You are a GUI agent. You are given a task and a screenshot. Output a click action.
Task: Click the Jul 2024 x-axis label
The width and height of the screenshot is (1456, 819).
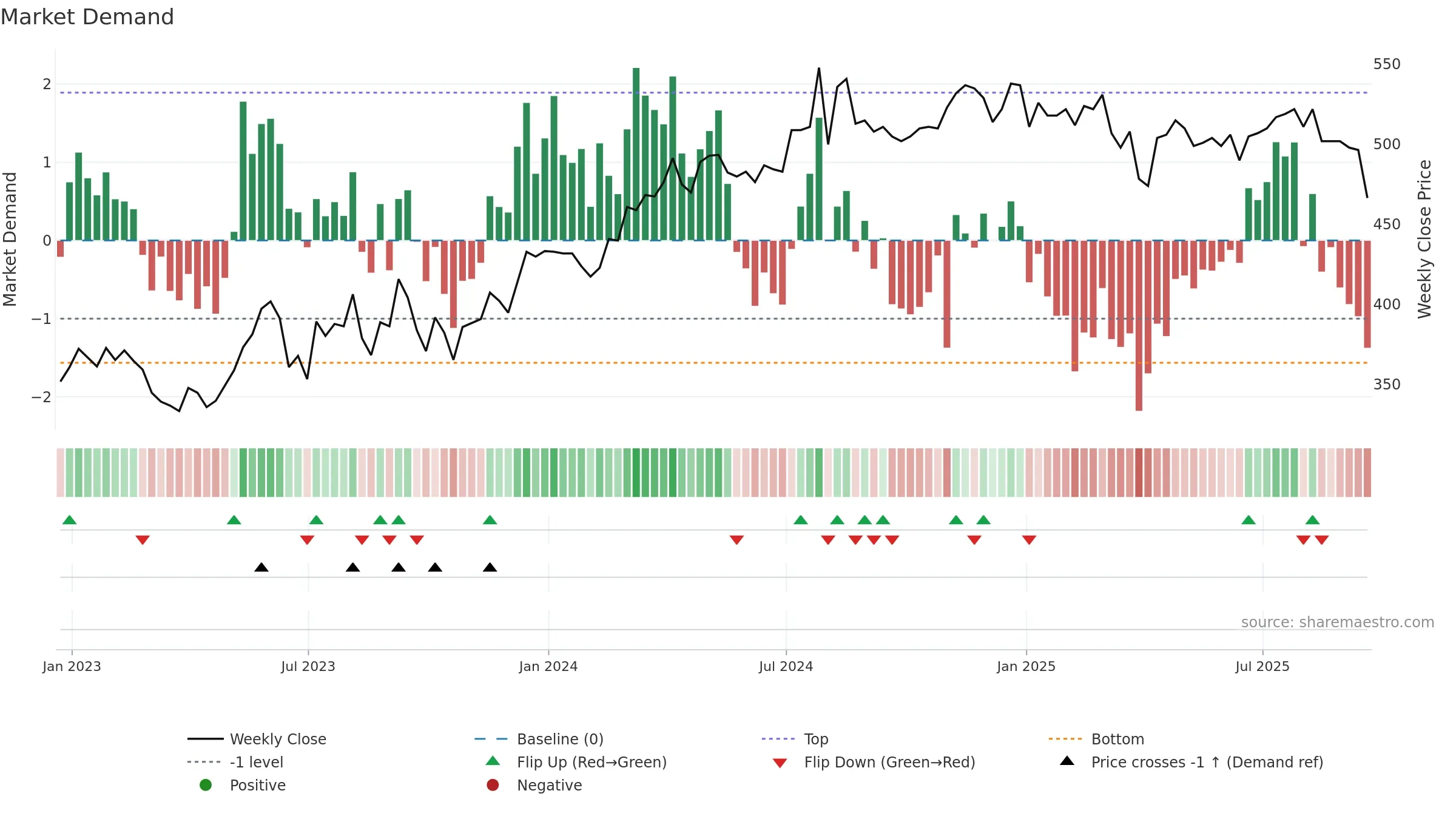786,666
